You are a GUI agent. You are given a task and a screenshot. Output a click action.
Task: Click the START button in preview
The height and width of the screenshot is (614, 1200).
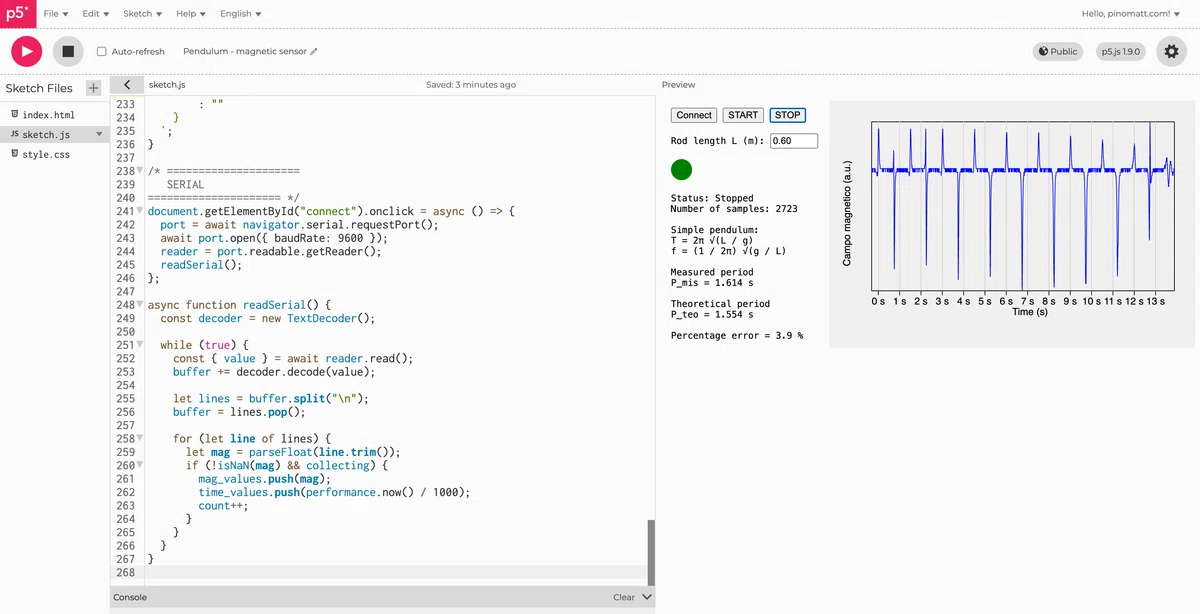tap(743, 115)
